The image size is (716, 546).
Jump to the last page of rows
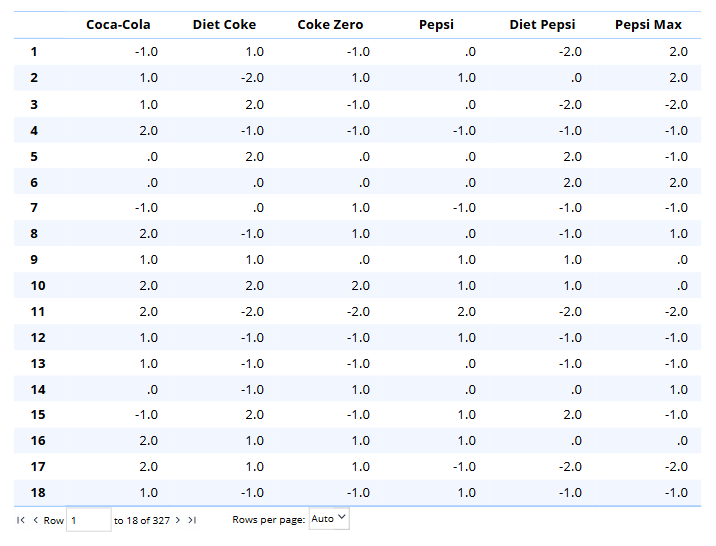(x=192, y=520)
